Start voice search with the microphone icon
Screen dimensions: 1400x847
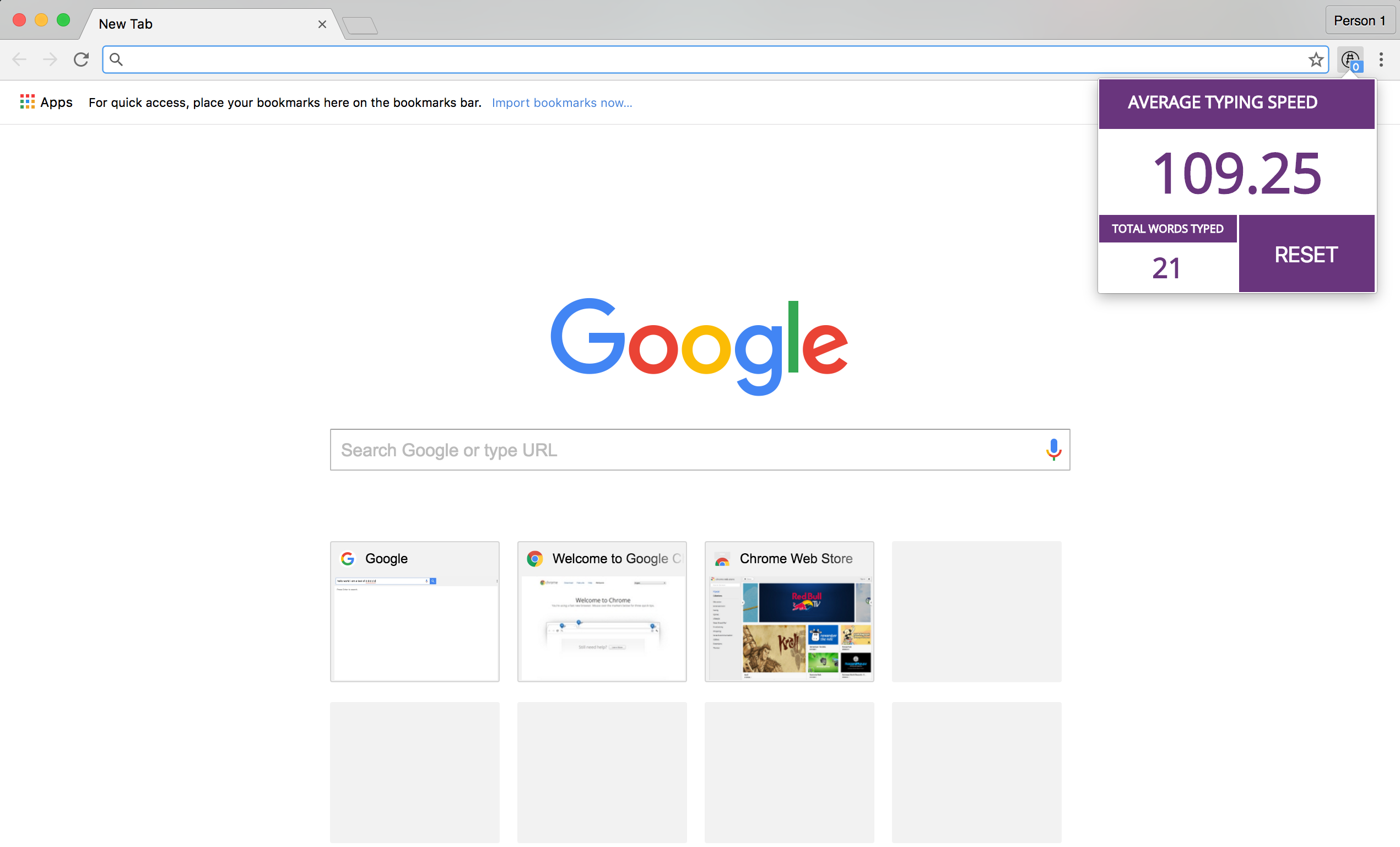tap(1053, 450)
